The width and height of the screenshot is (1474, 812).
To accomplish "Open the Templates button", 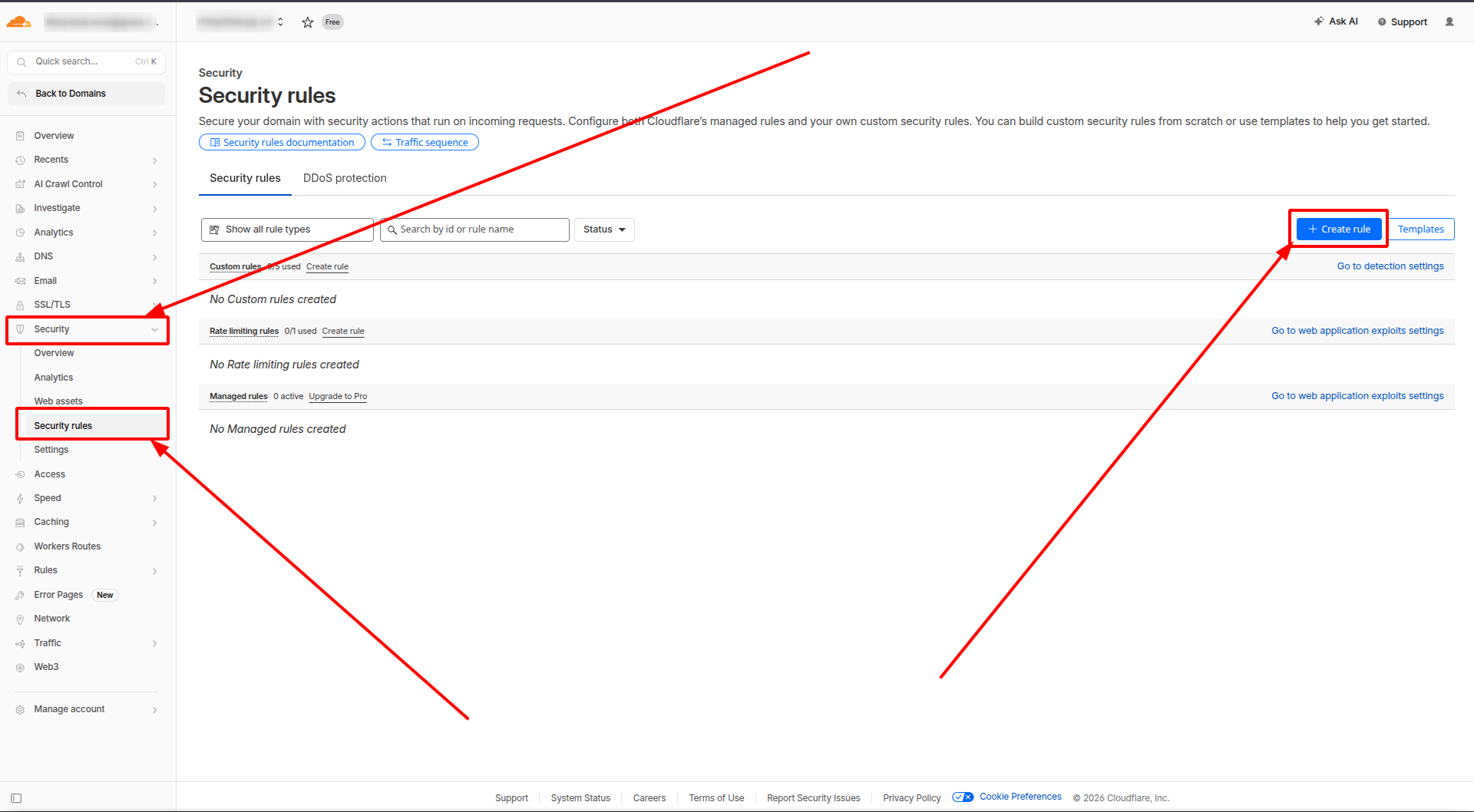I will tap(1421, 229).
